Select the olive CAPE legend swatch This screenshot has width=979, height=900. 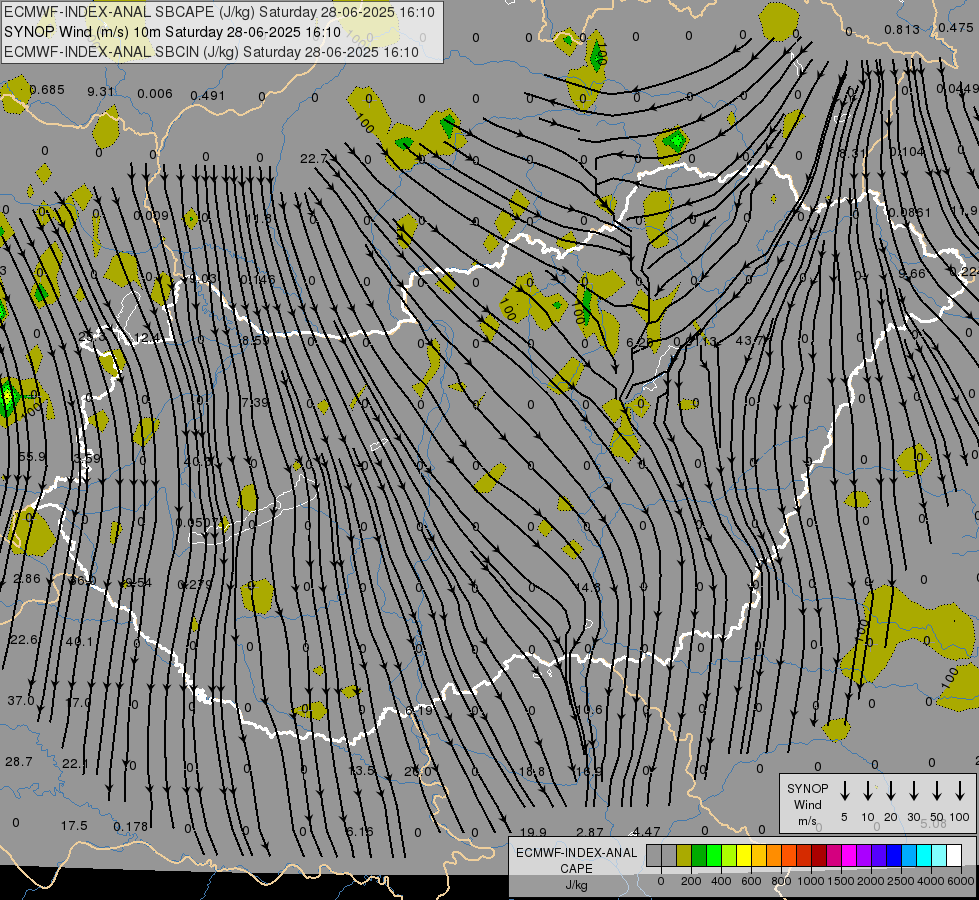[x=684, y=856]
